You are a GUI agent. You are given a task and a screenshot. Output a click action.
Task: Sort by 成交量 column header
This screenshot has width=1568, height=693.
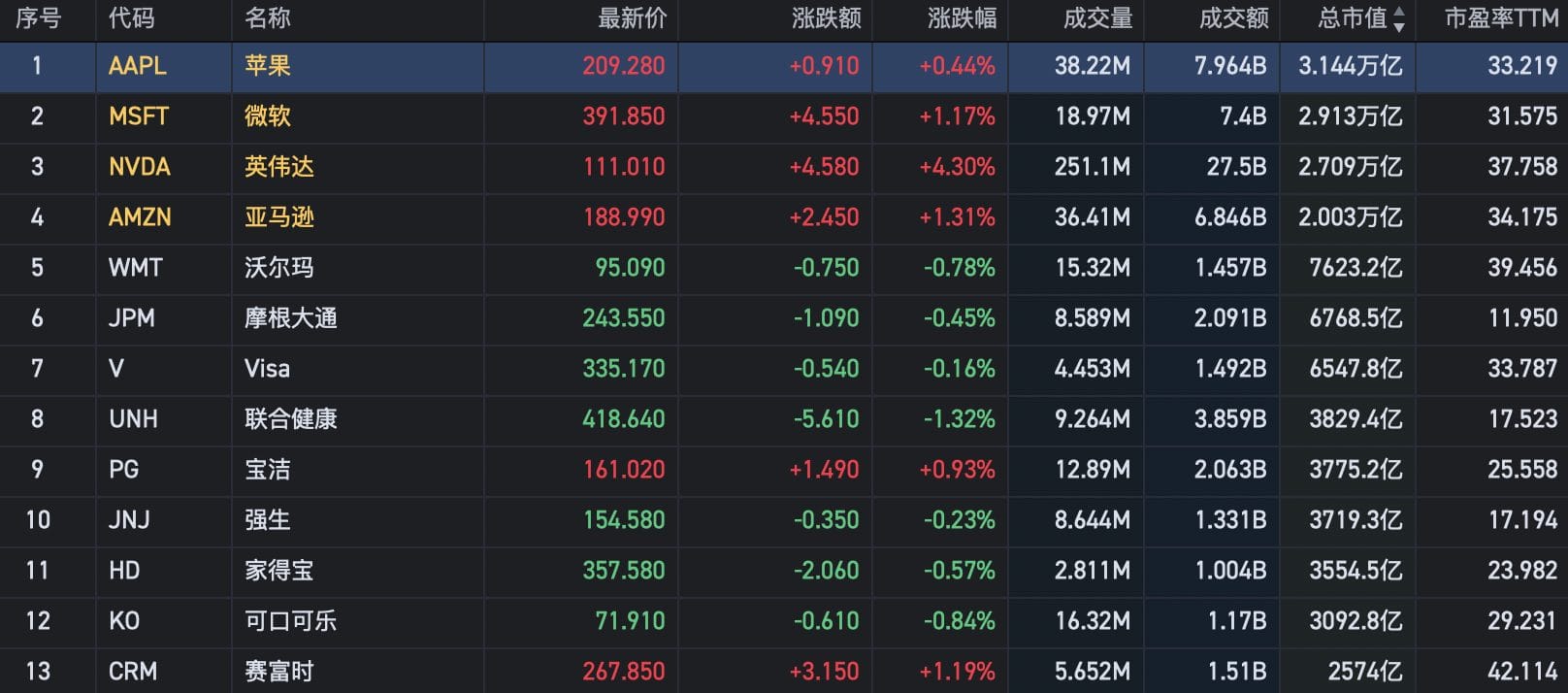(1097, 18)
